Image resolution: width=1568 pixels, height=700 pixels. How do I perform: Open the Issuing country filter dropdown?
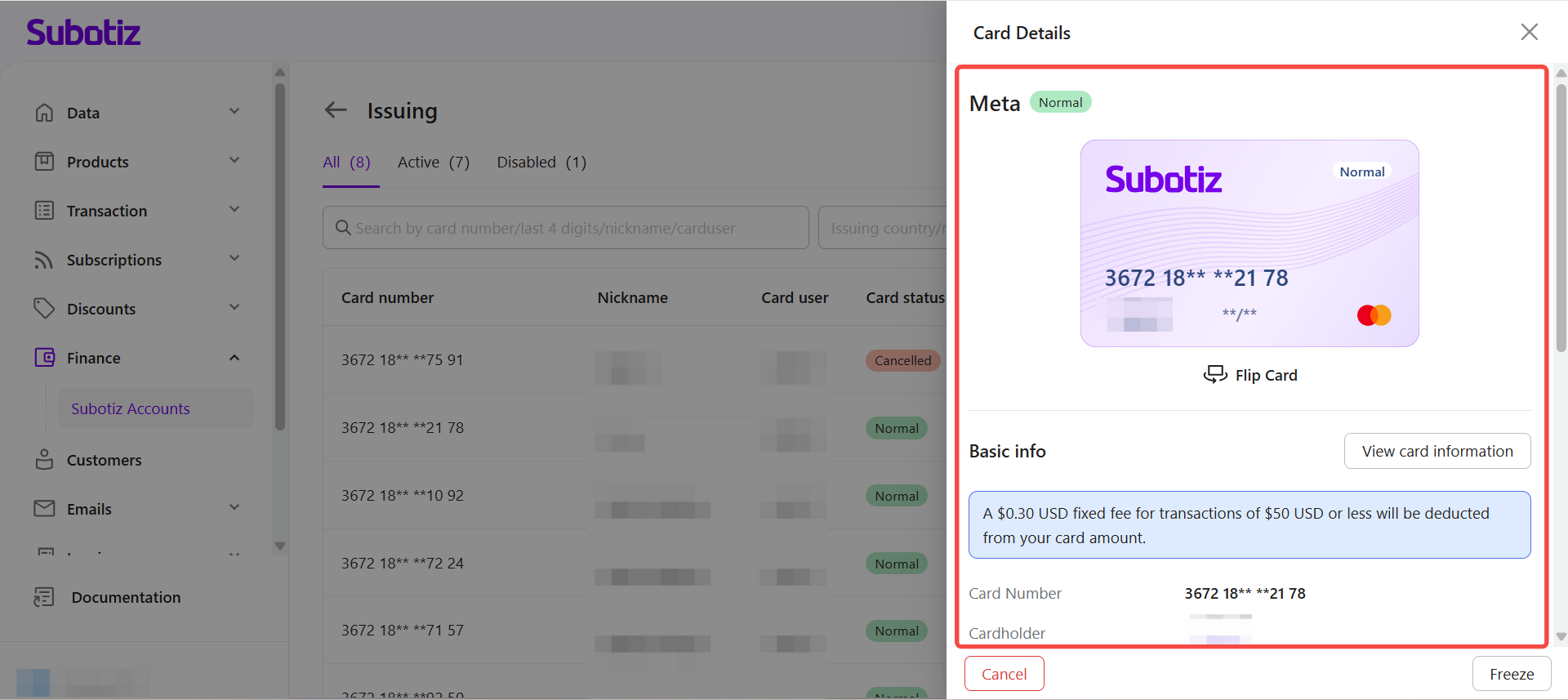(x=883, y=228)
